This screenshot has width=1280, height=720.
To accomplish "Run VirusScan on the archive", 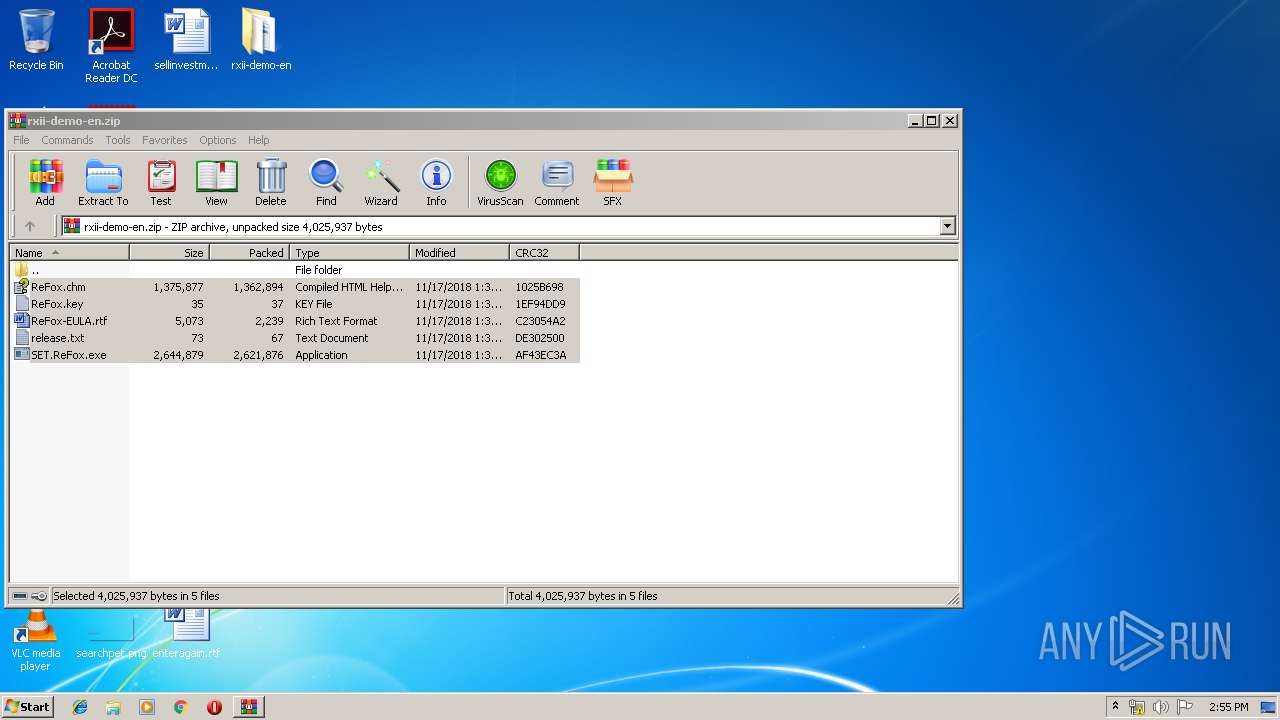I will (500, 183).
